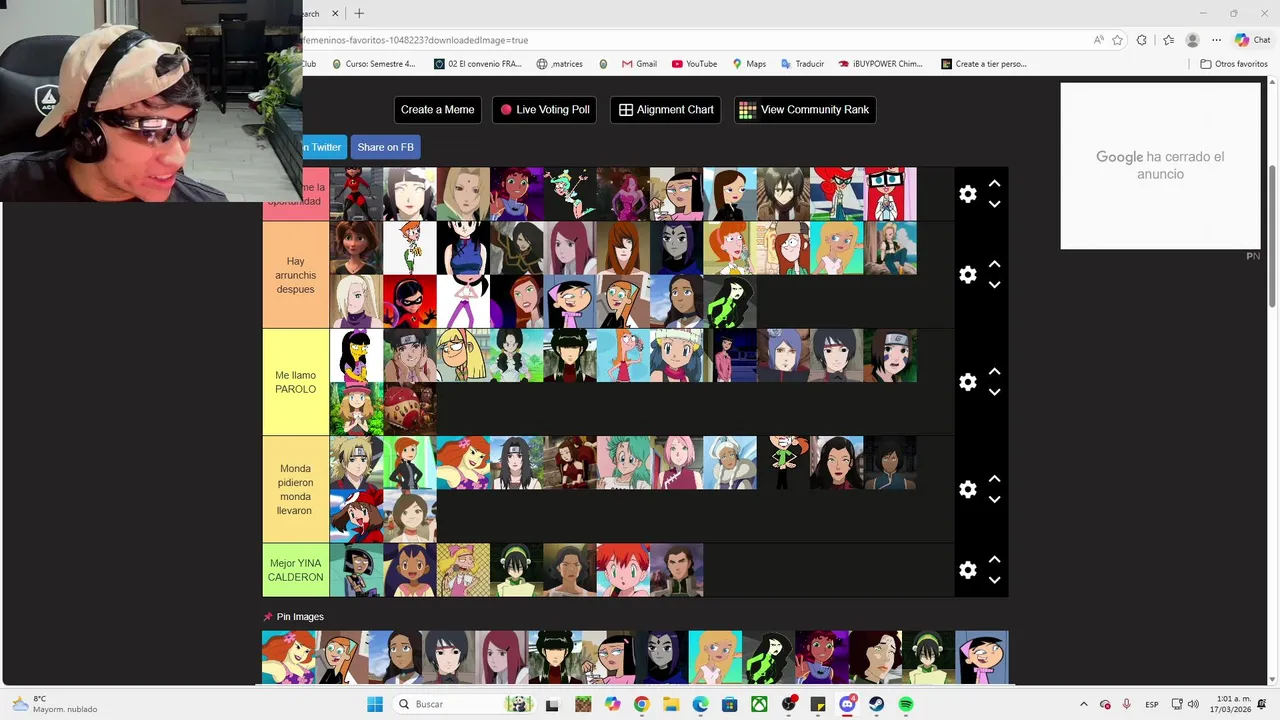This screenshot has height=720, width=1280.
Task: Open Microsoft Edge from taskbar
Action: click(700, 704)
